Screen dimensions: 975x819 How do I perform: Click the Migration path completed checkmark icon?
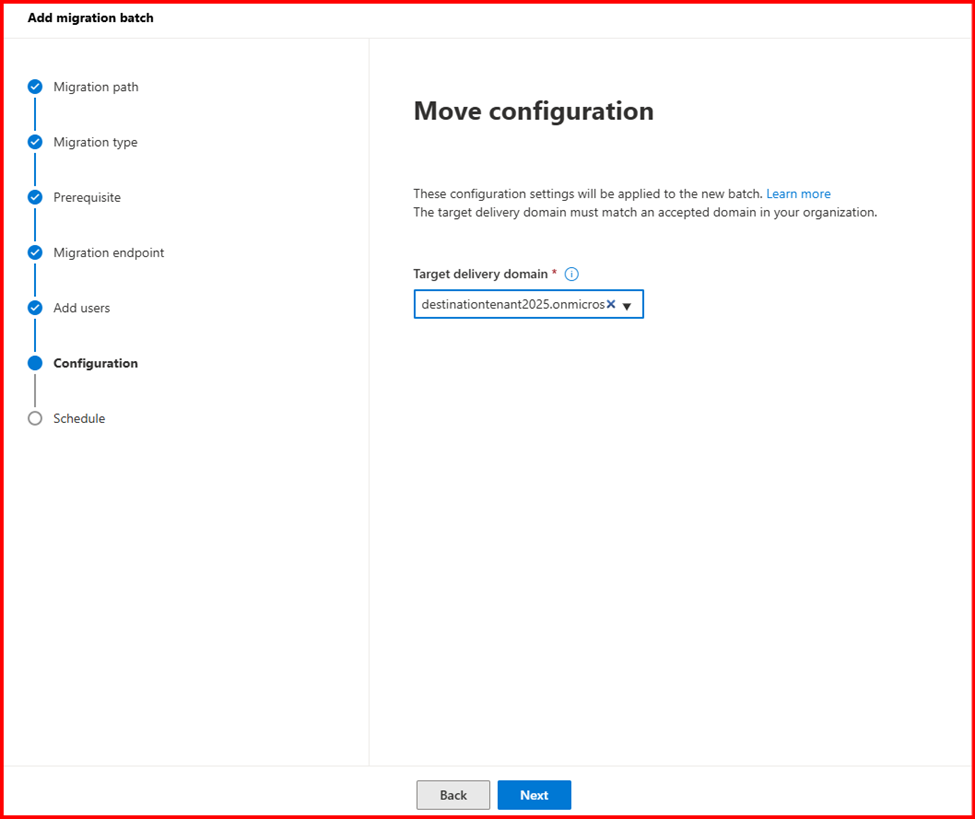(x=35, y=87)
